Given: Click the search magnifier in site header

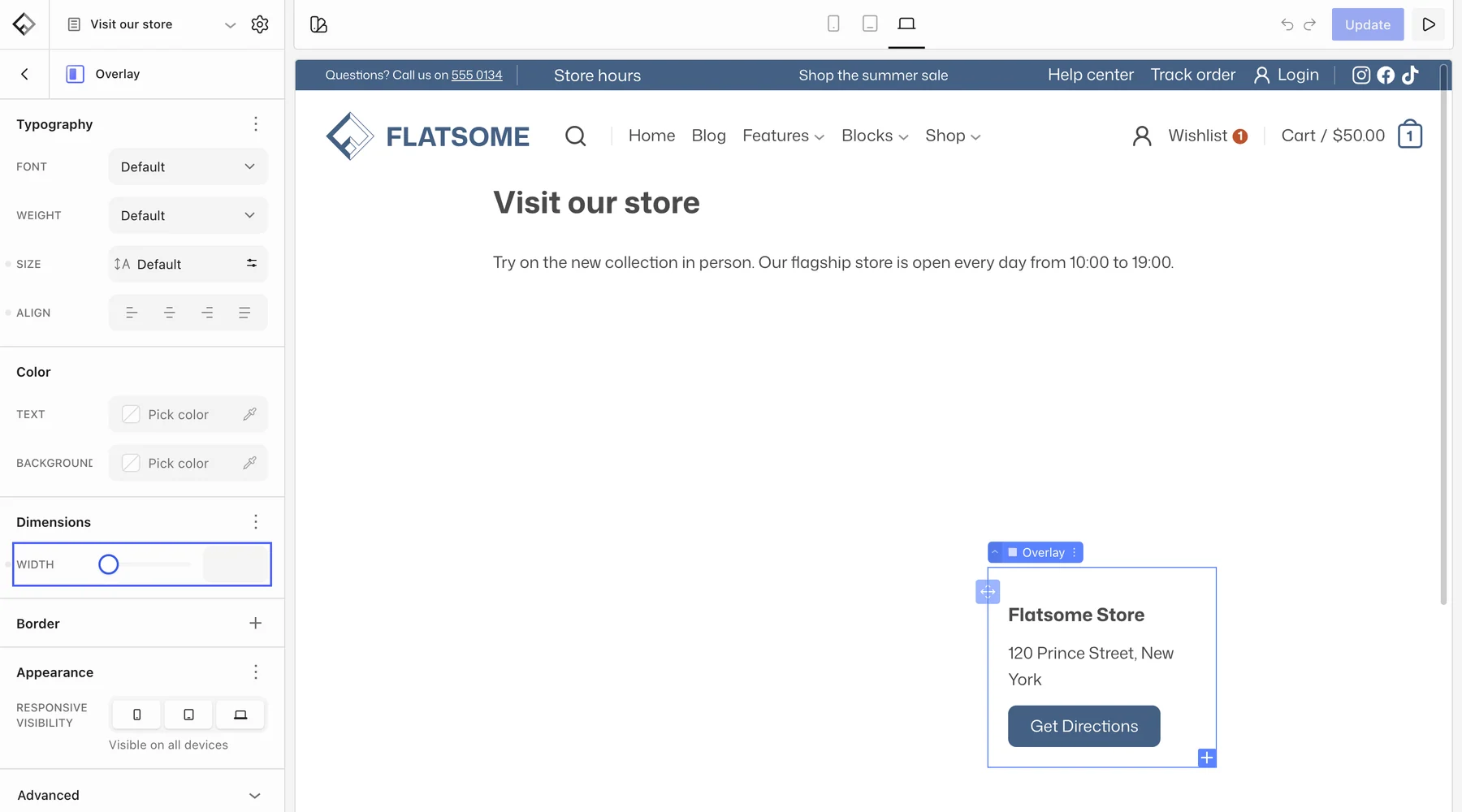Looking at the screenshot, I should coord(575,136).
